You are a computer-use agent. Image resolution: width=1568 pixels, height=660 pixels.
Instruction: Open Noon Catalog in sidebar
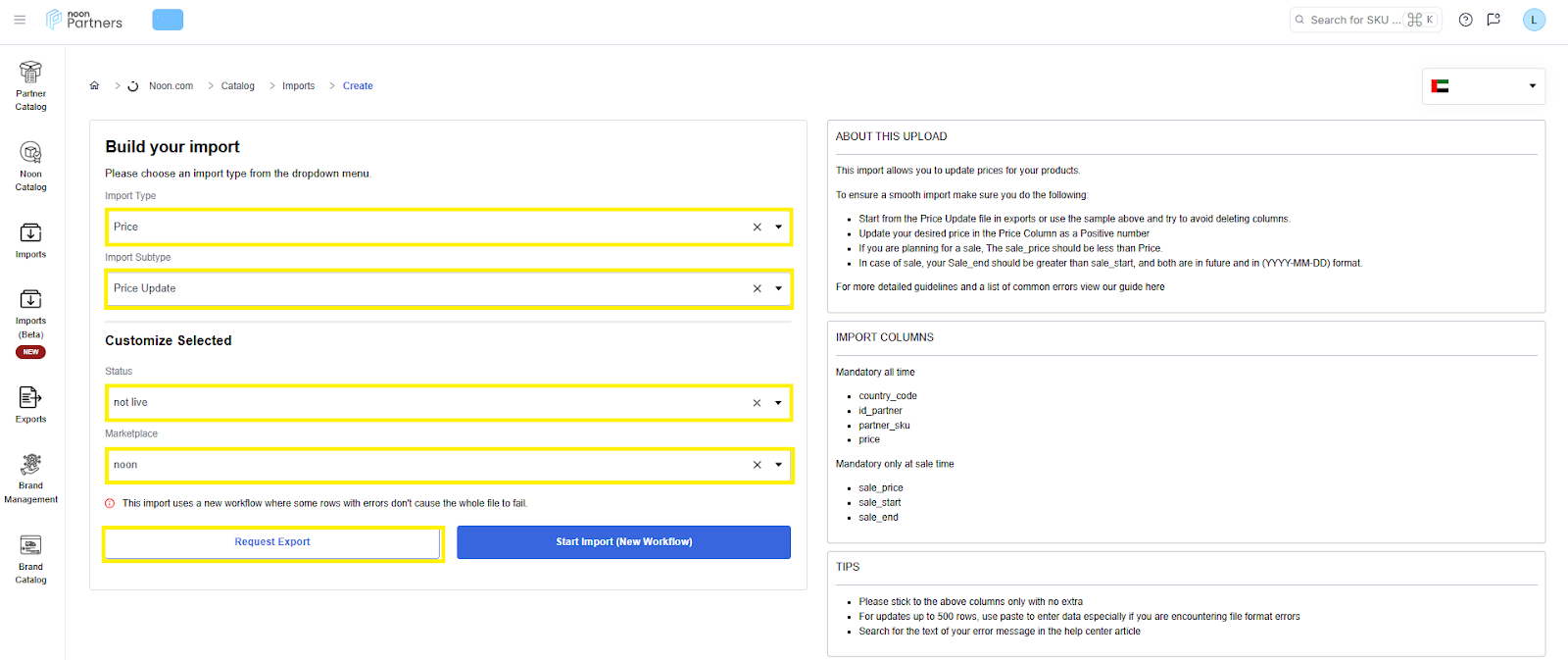click(30, 167)
